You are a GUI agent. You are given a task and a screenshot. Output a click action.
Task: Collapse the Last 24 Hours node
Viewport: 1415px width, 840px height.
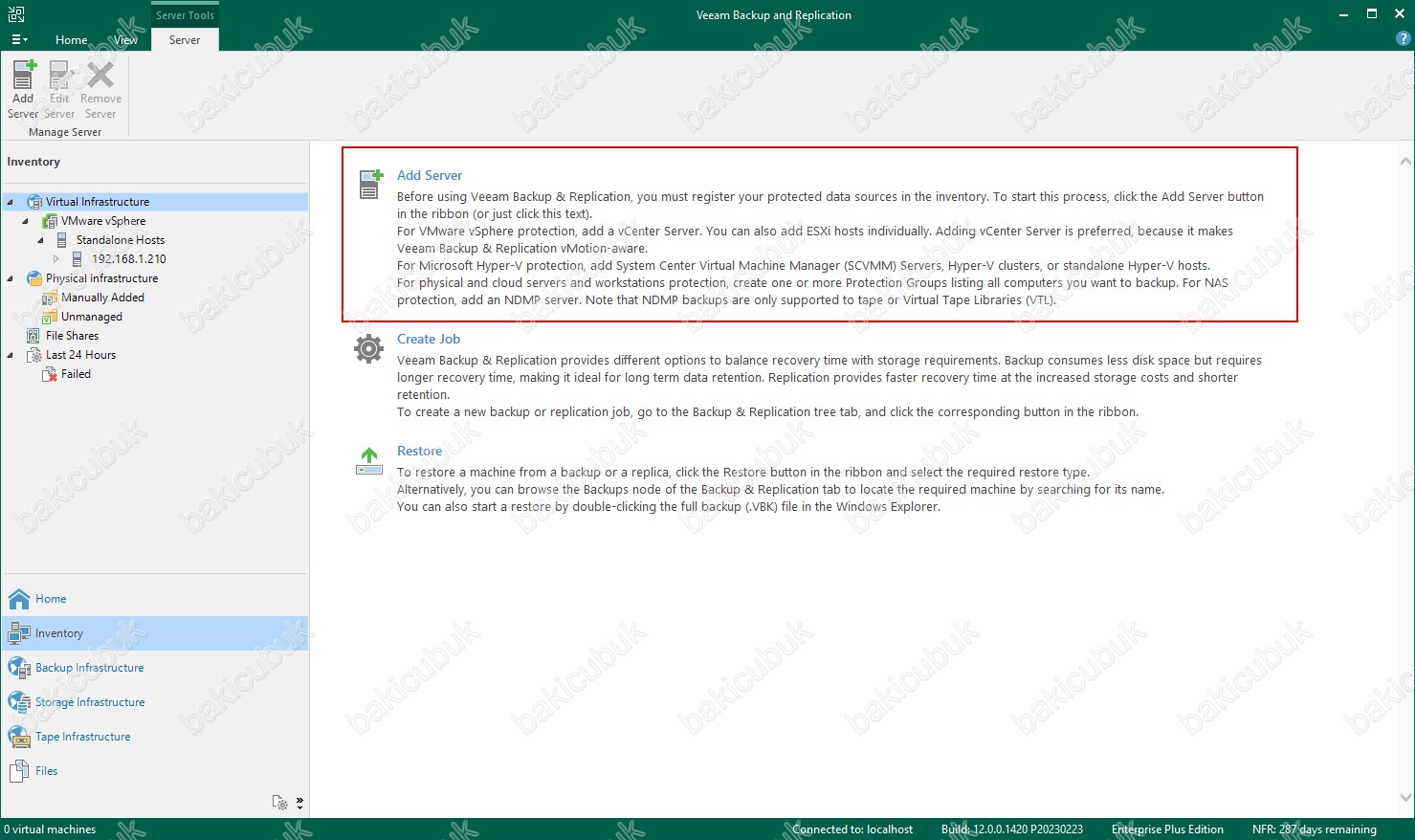tap(11, 355)
